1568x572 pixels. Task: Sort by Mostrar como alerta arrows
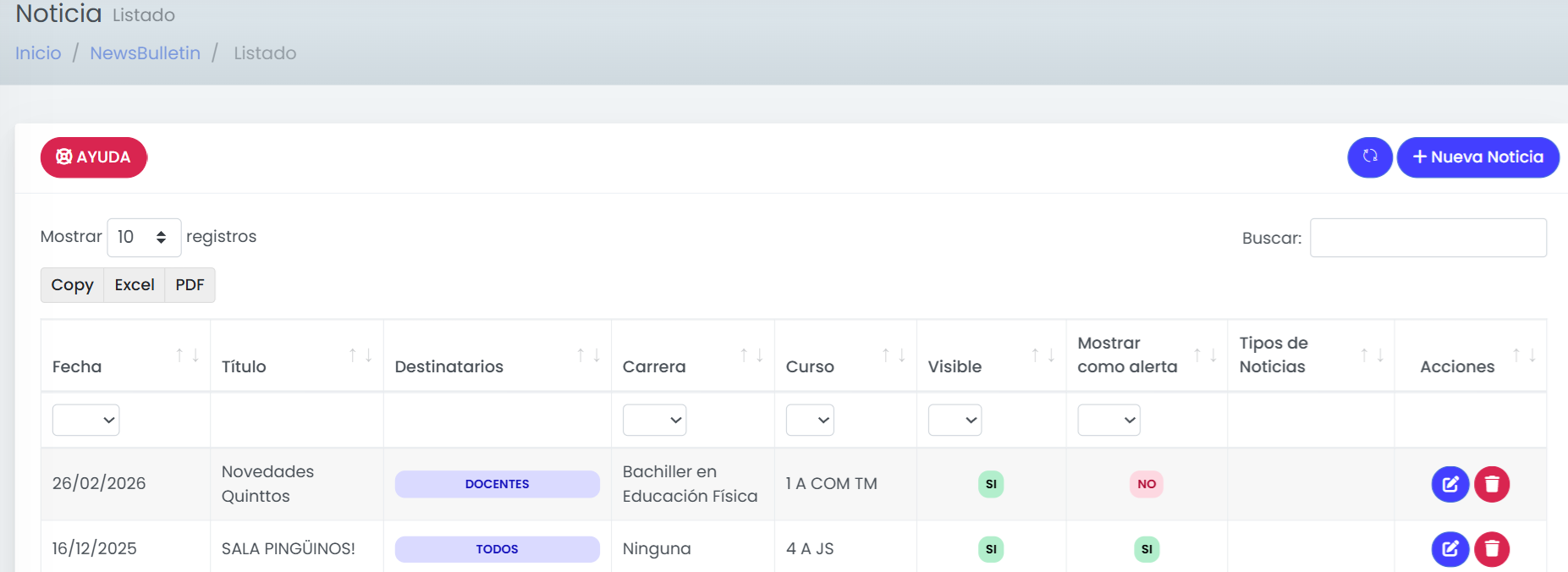tap(1205, 355)
